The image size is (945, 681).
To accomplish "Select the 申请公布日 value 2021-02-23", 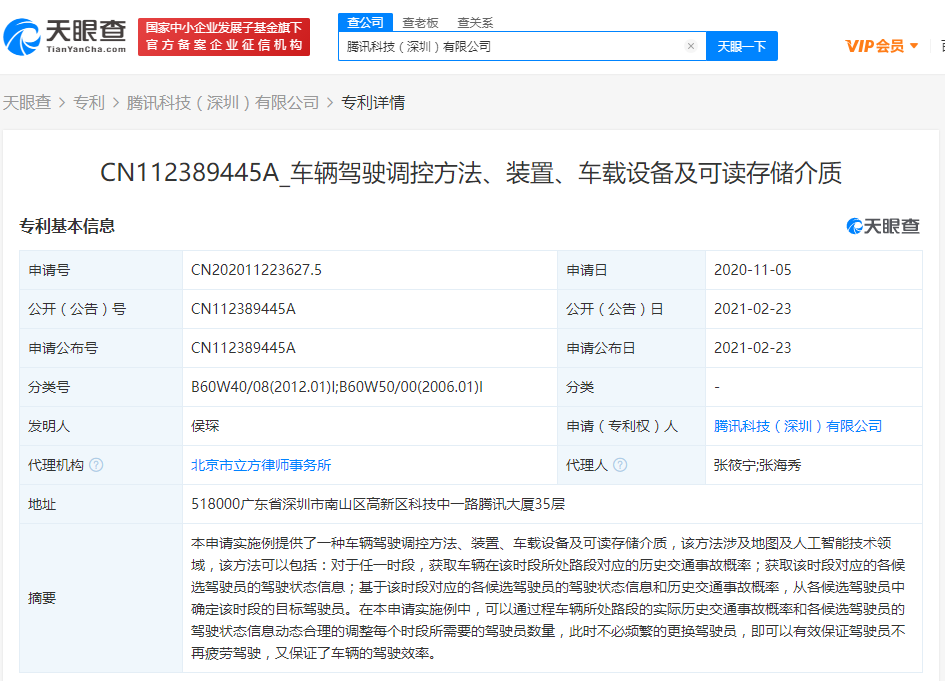I will (752, 348).
